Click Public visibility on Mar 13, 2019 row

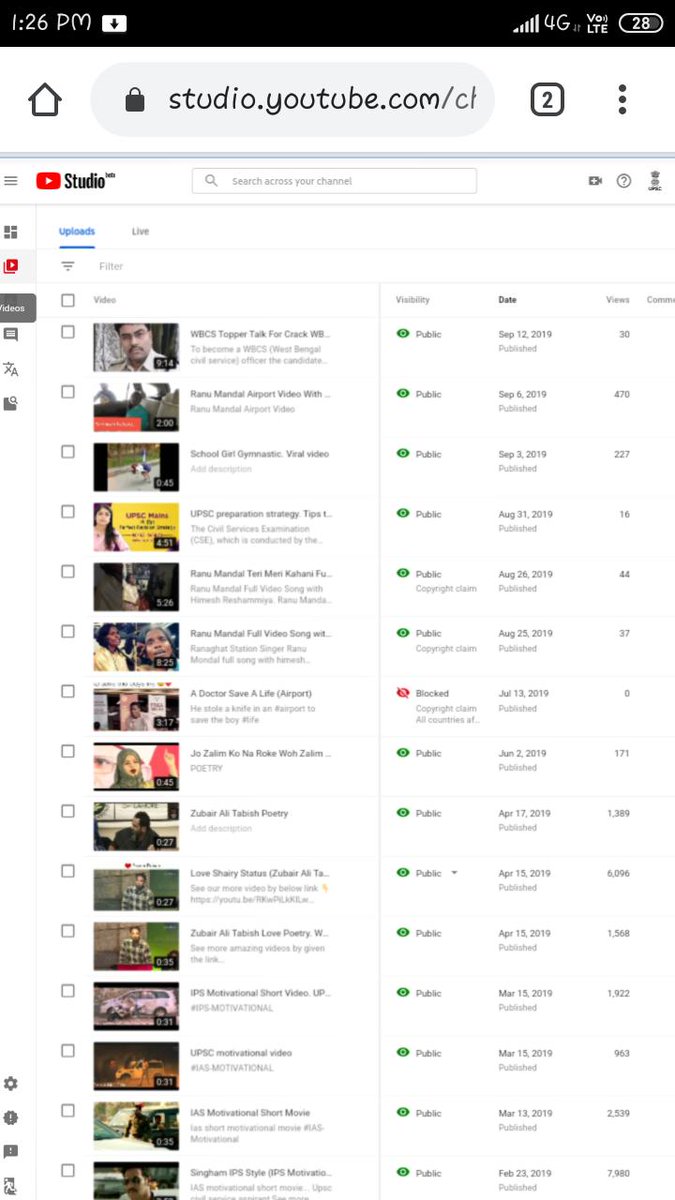(x=428, y=1113)
